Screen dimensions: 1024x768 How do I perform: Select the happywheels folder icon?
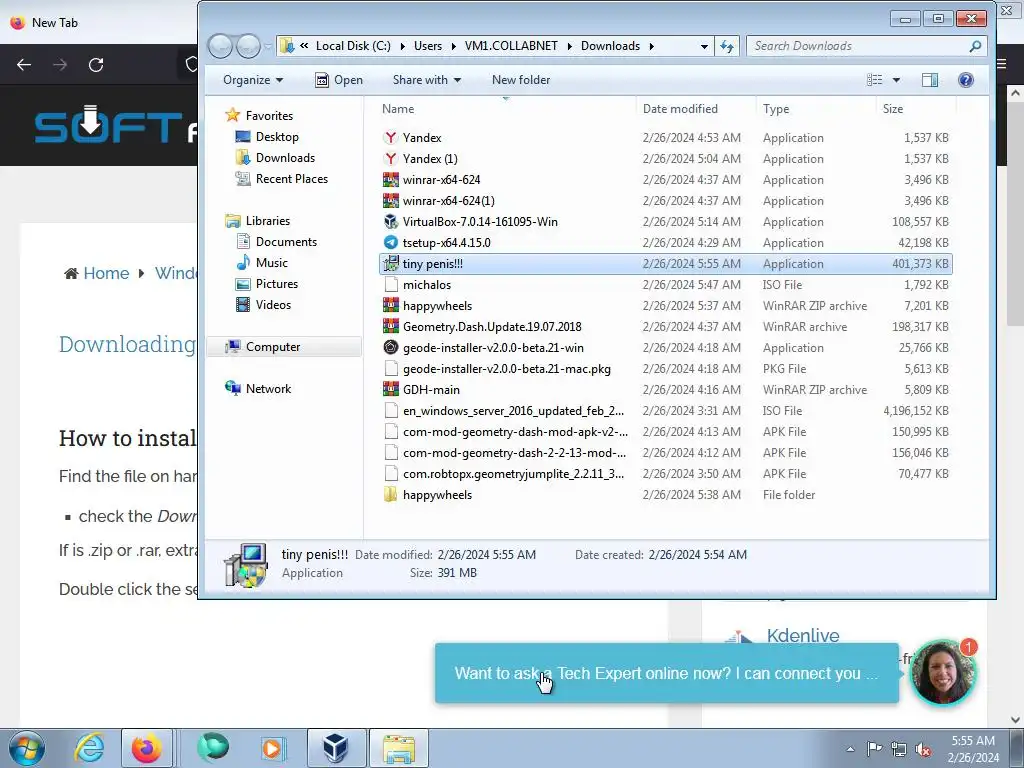click(391, 494)
